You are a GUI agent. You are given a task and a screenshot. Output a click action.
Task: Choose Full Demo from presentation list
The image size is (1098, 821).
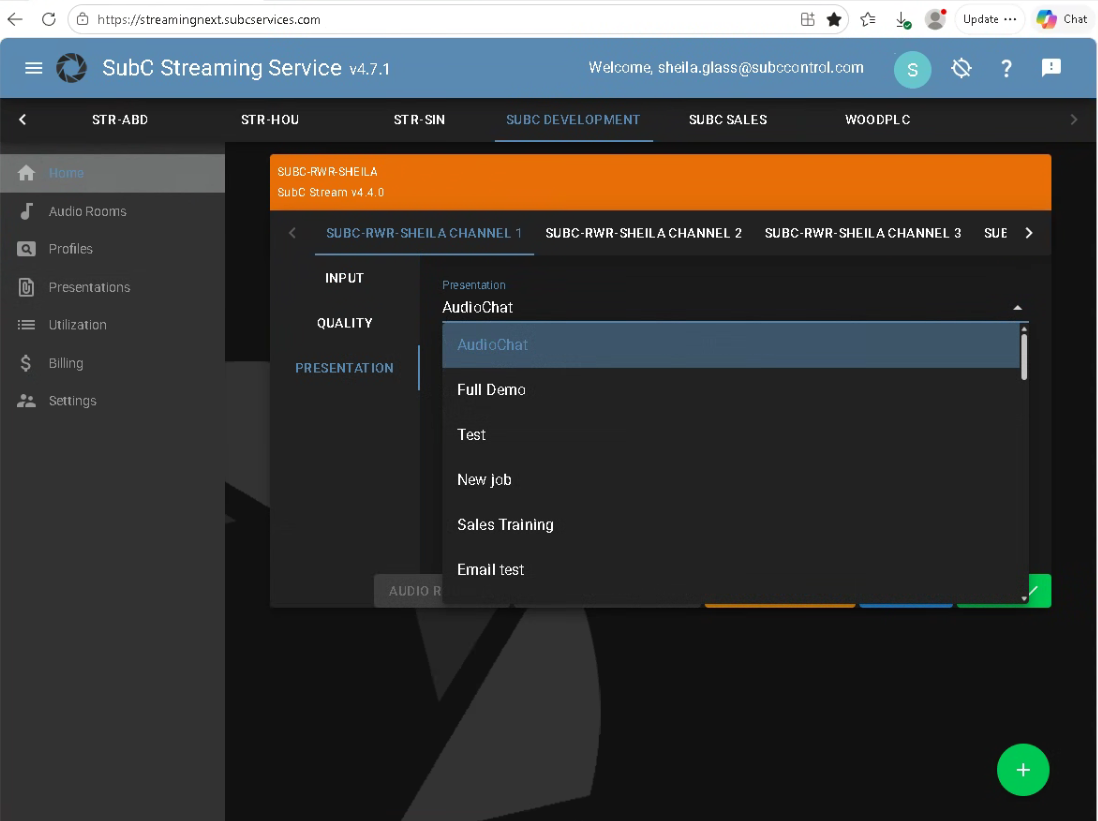tap(731, 389)
